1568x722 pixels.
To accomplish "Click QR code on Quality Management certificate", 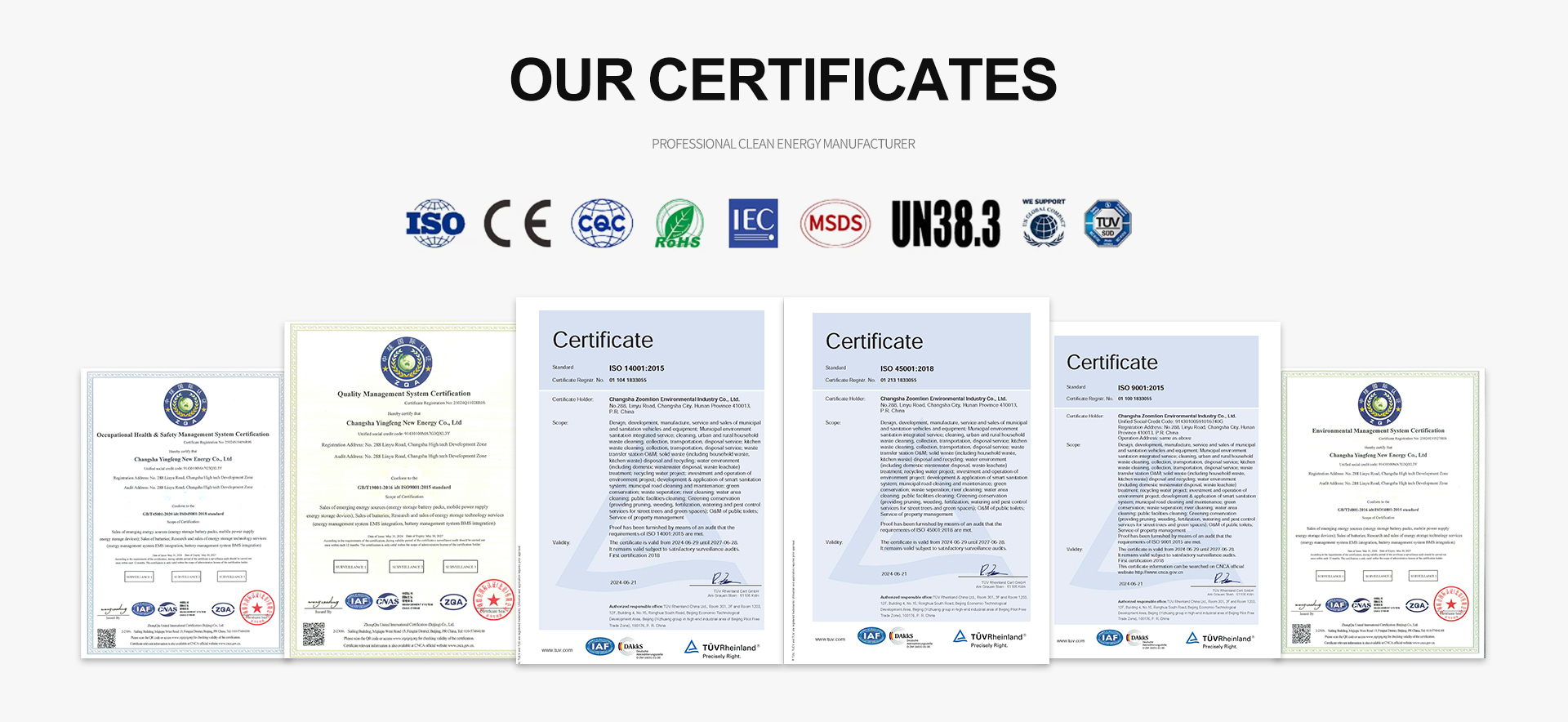I will click(314, 634).
